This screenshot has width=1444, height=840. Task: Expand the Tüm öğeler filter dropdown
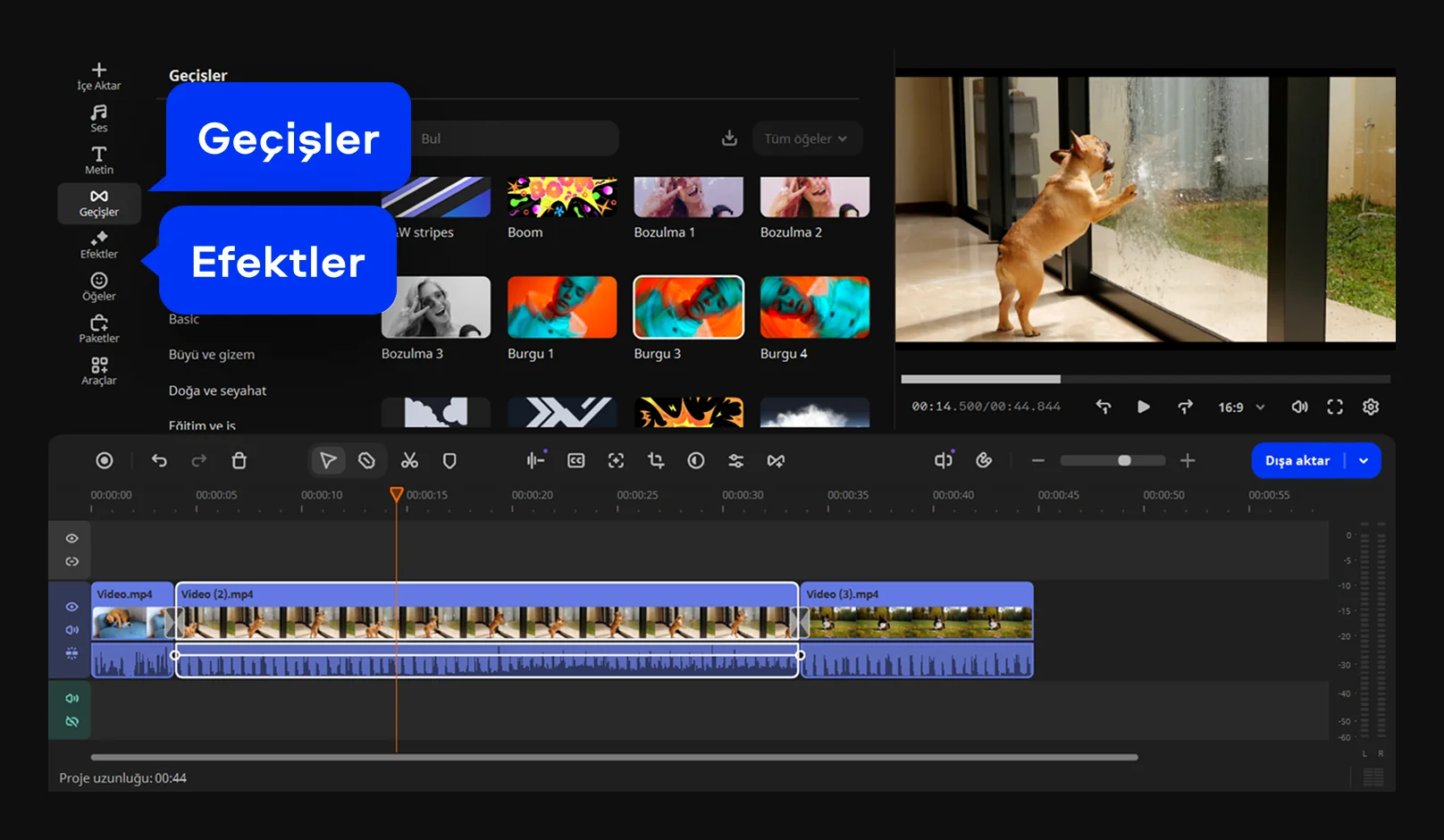[806, 139]
